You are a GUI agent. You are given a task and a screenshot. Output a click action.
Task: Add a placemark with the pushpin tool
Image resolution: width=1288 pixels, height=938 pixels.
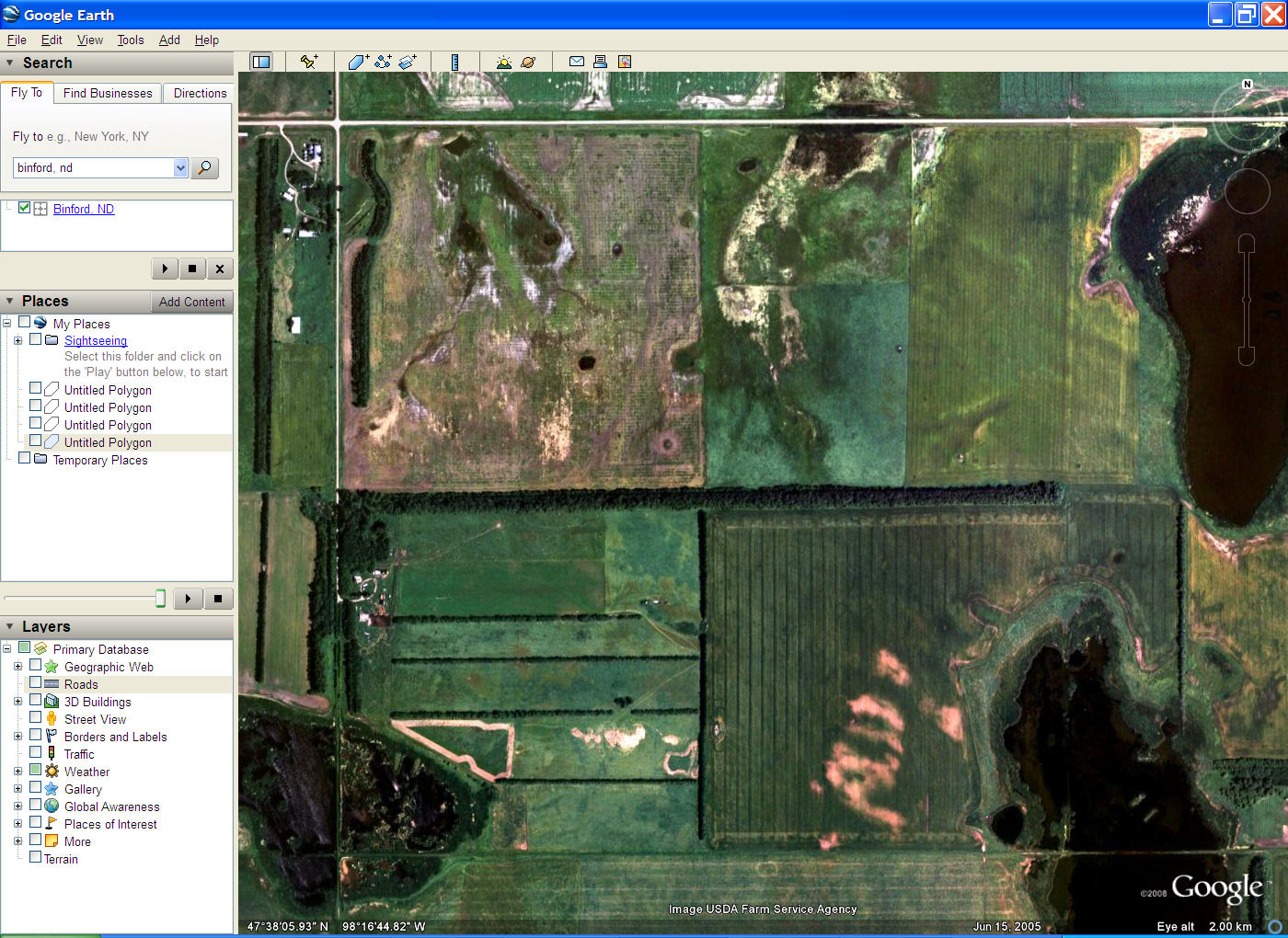(x=309, y=62)
